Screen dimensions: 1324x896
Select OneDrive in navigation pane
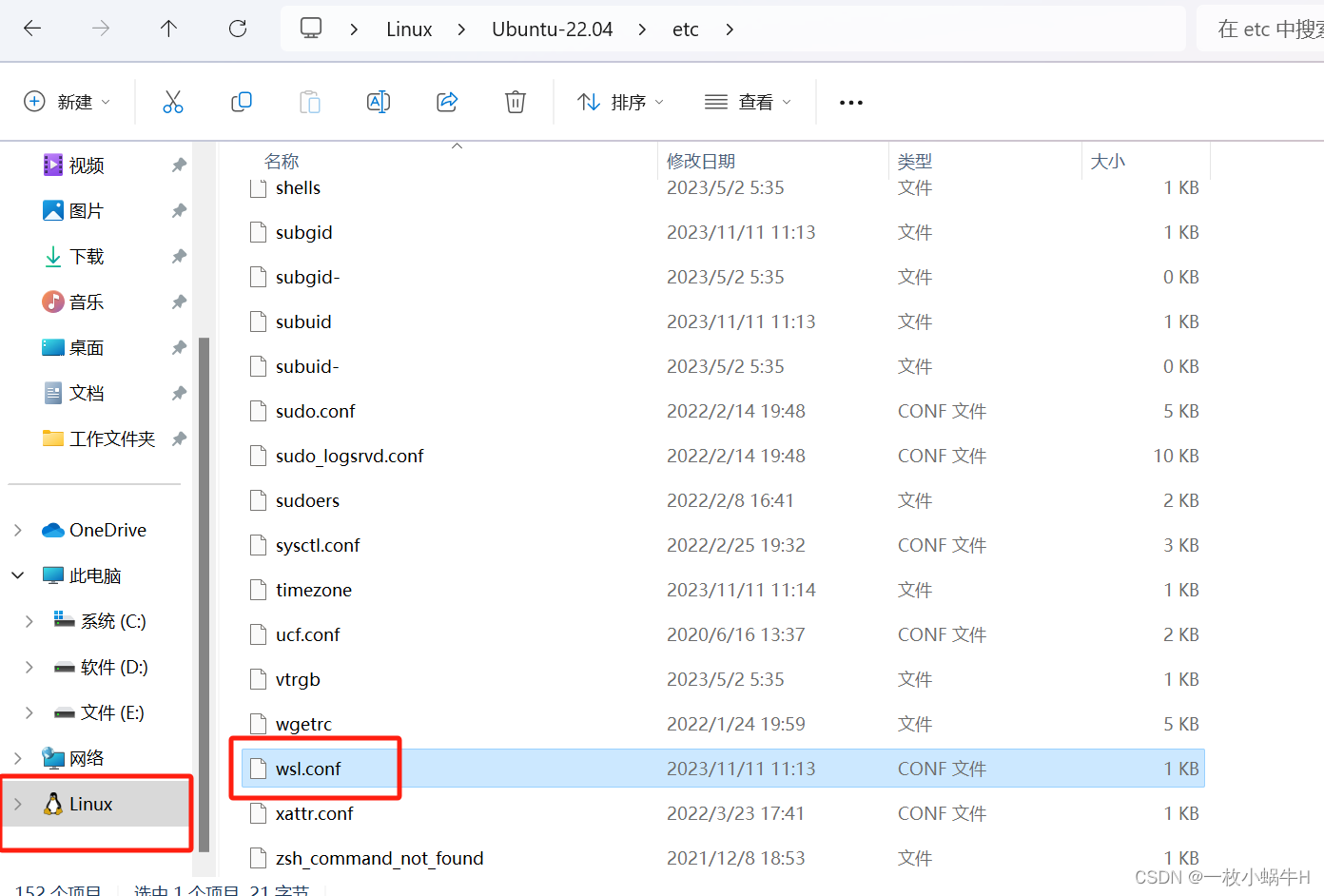click(x=107, y=530)
